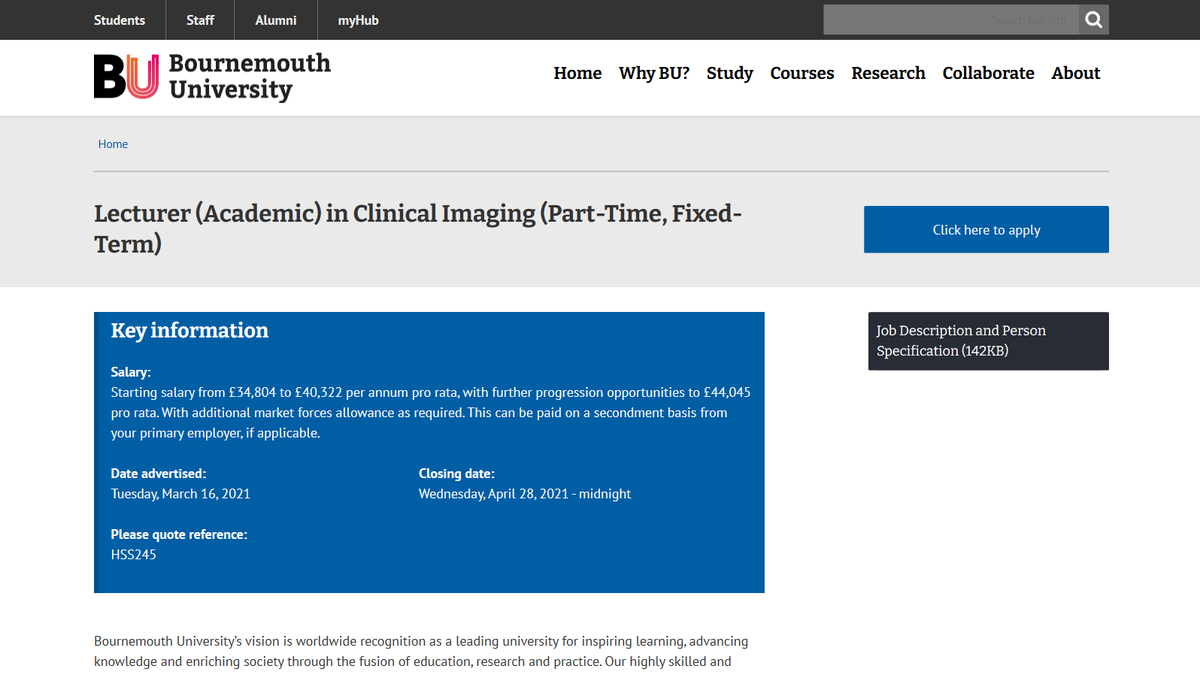This screenshot has width=1200, height=675.
Task: Open the Staff section
Action: (200, 19)
